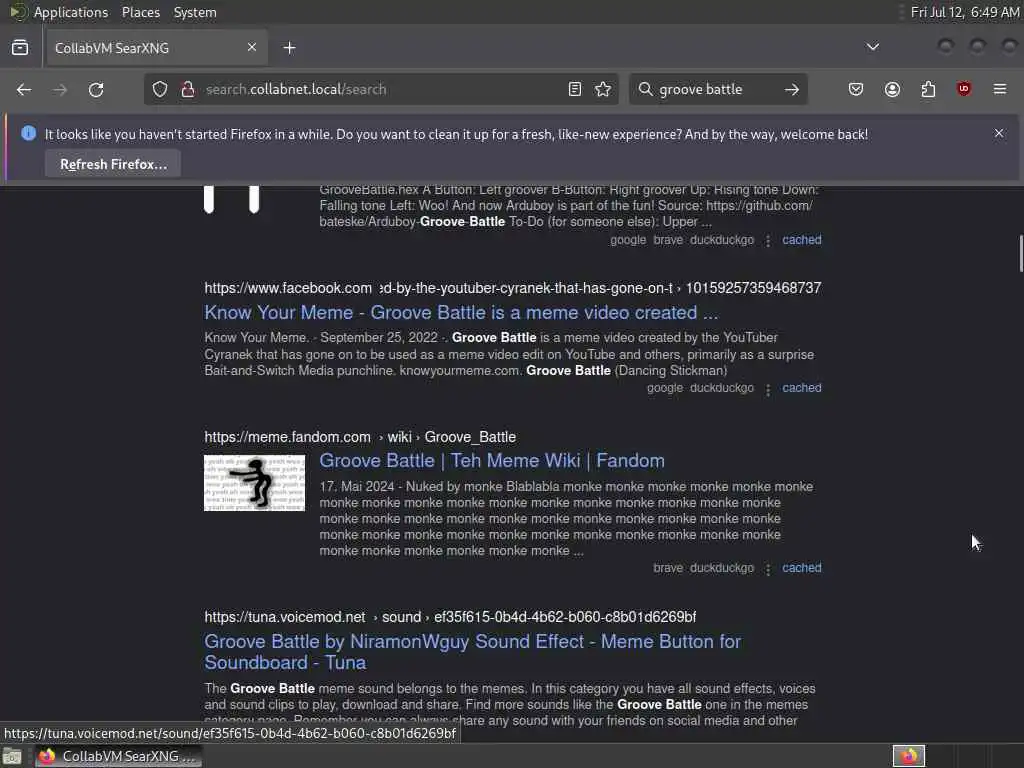Open the list all tabs chevron

[x=872, y=47]
